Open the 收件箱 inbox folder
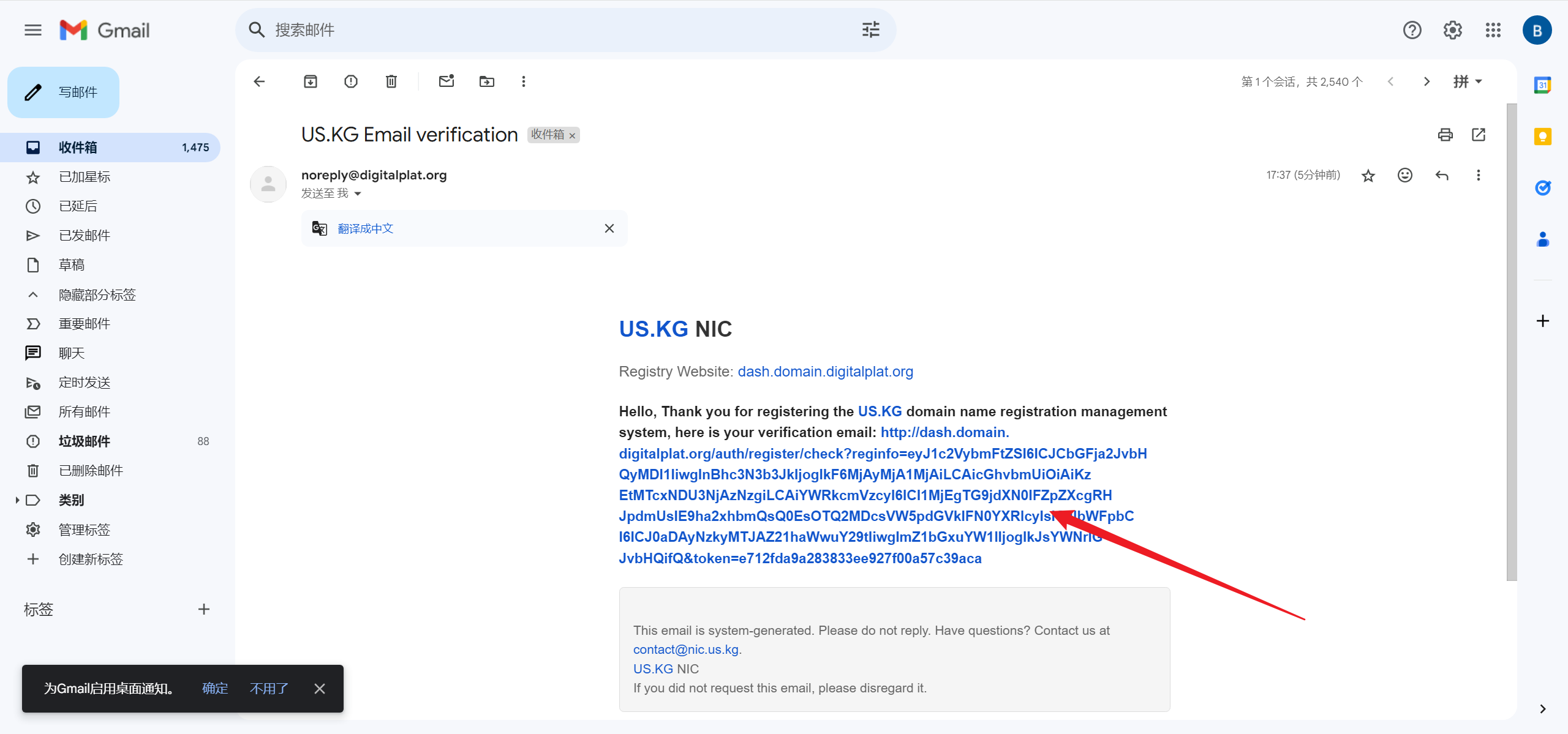The width and height of the screenshot is (1568, 734). [110, 148]
